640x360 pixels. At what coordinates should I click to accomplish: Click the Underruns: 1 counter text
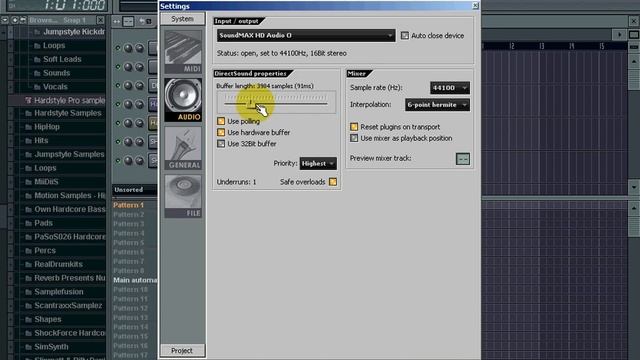(x=236, y=182)
